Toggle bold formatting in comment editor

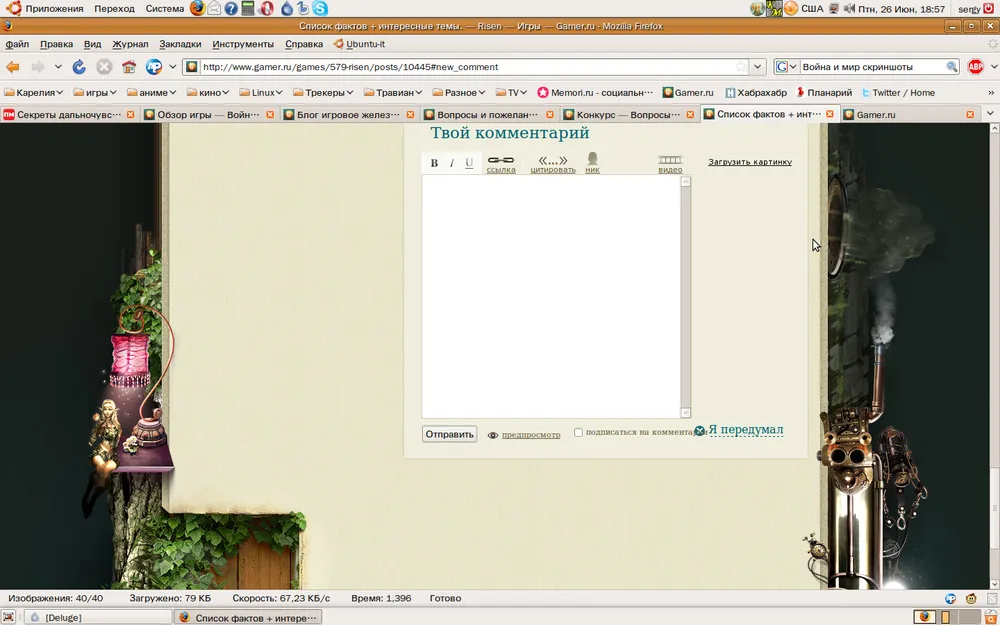[x=434, y=163]
